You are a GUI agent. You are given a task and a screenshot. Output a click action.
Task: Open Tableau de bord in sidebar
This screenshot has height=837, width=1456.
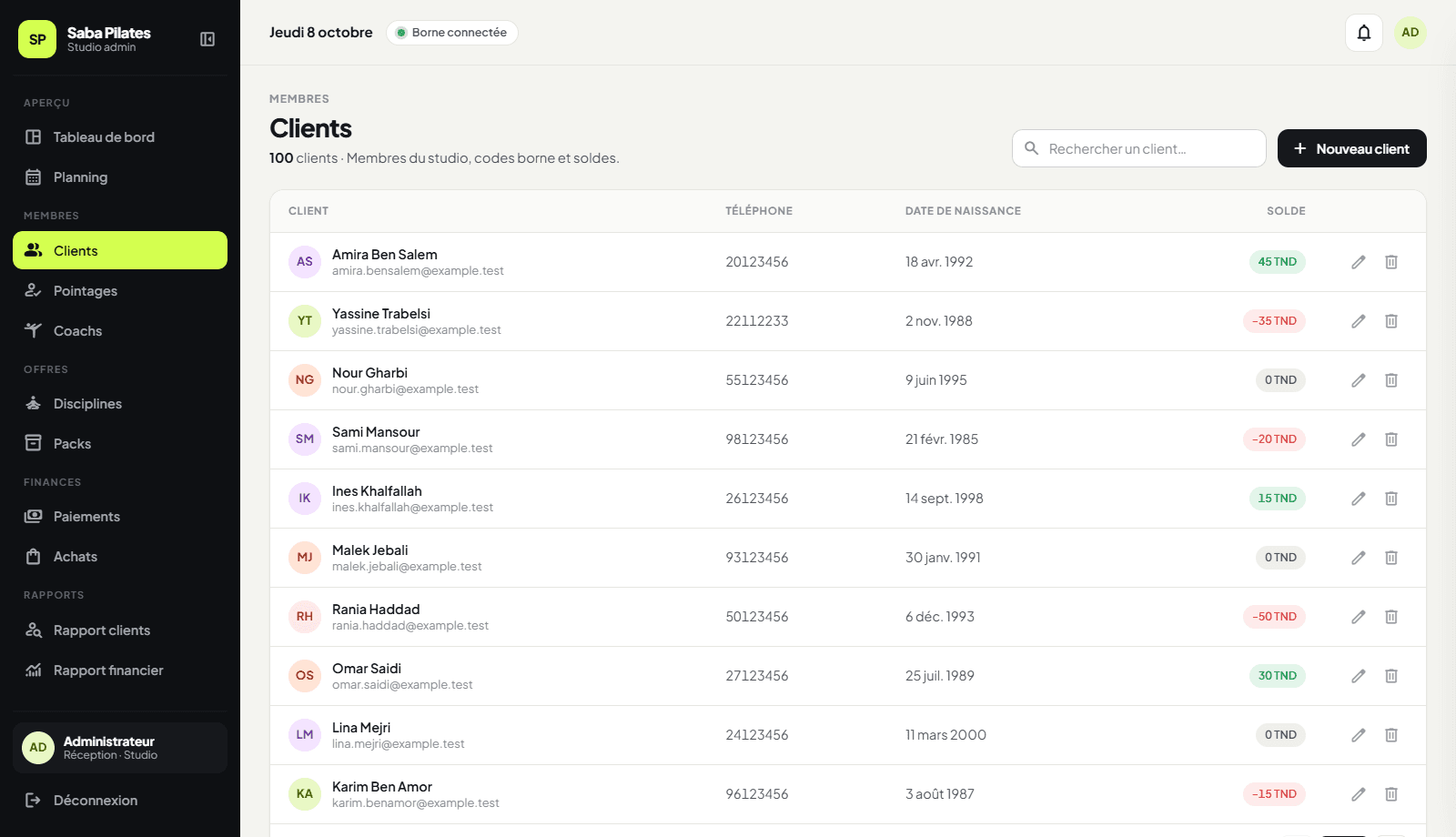(x=120, y=137)
